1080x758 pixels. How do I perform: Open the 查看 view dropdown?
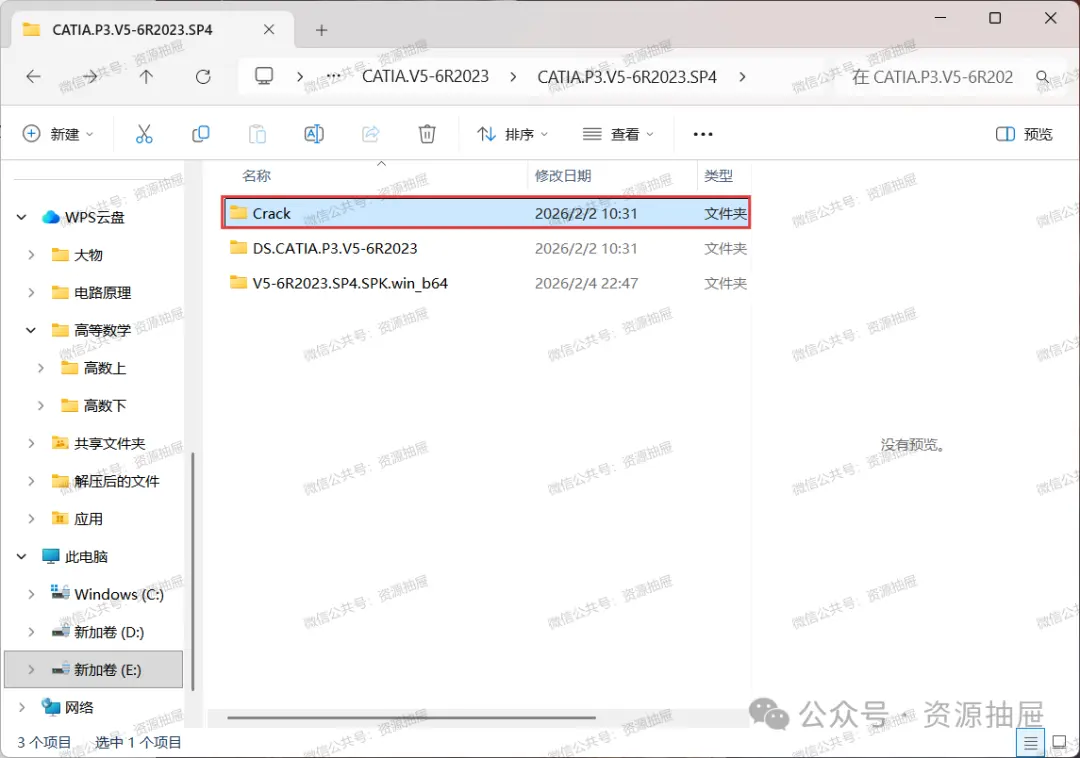618,134
